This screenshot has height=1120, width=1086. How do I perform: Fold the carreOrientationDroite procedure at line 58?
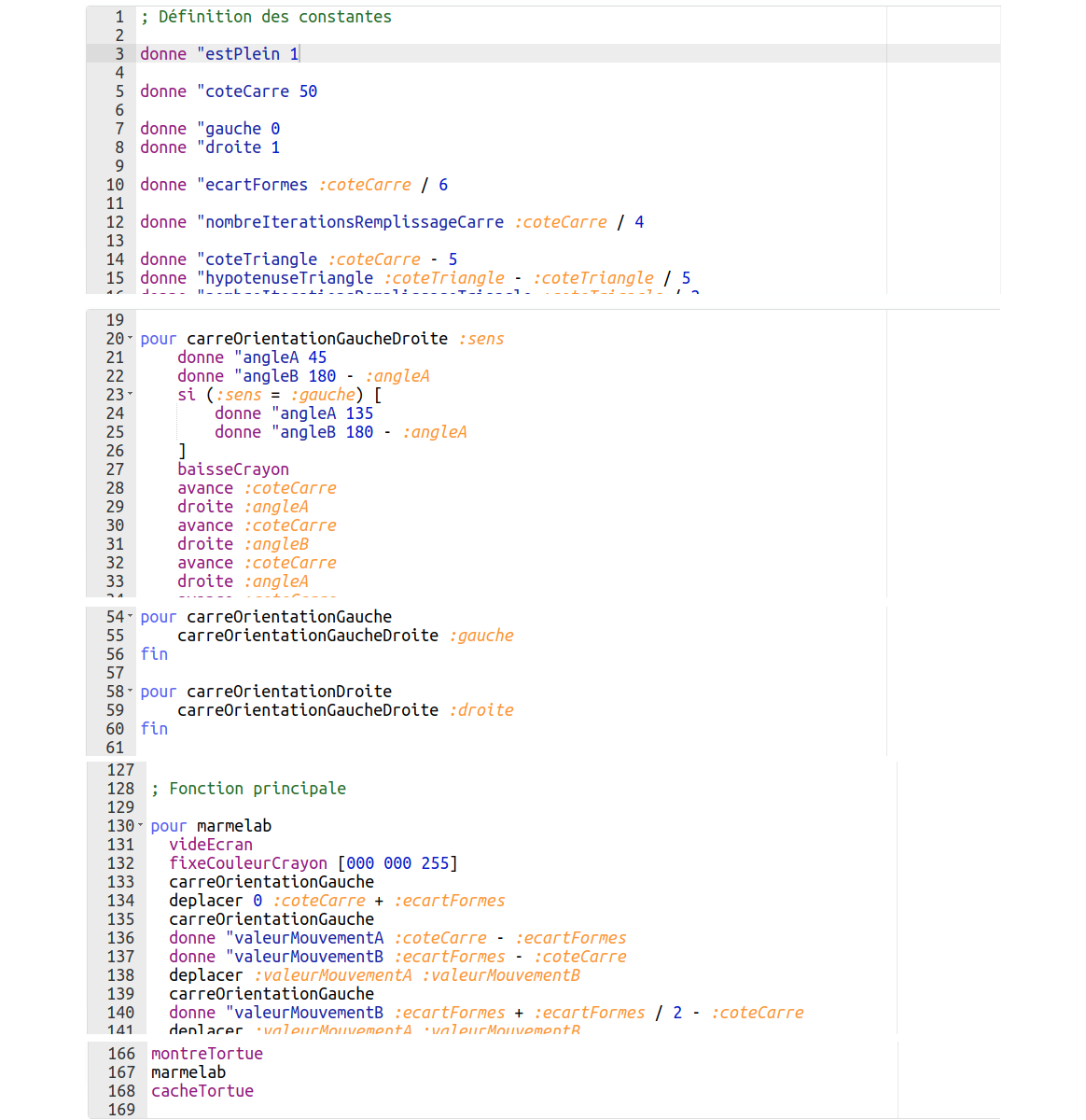(x=131, y=692)
